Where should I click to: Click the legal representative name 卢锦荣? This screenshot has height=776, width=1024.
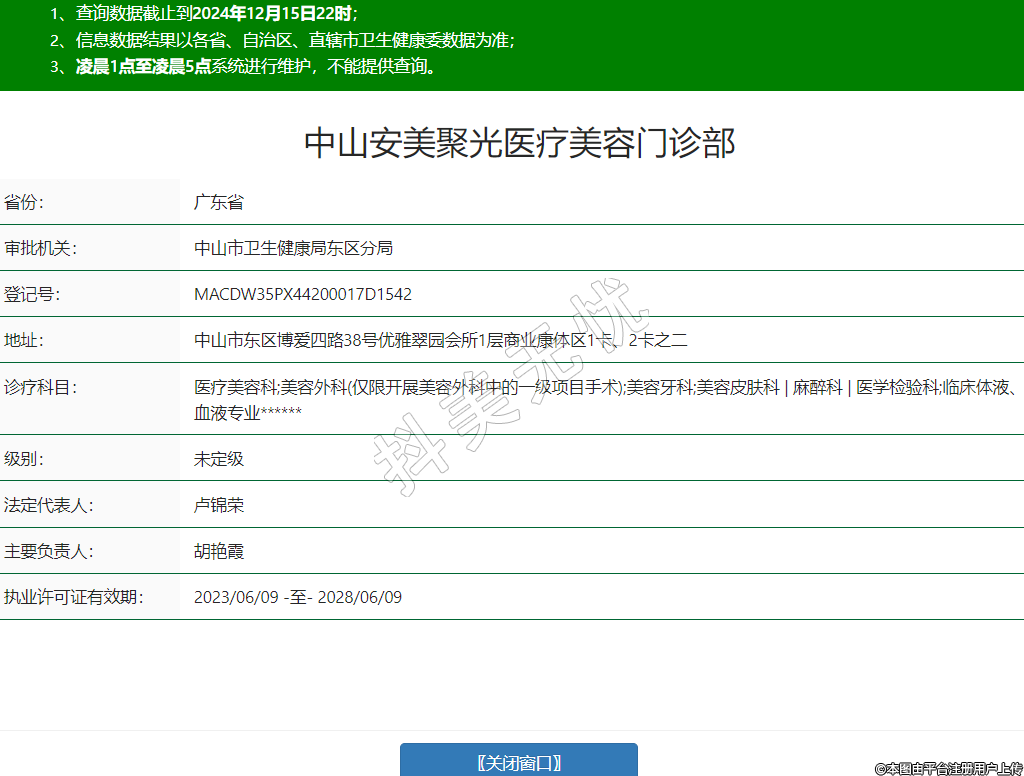(x=219, y=505)
